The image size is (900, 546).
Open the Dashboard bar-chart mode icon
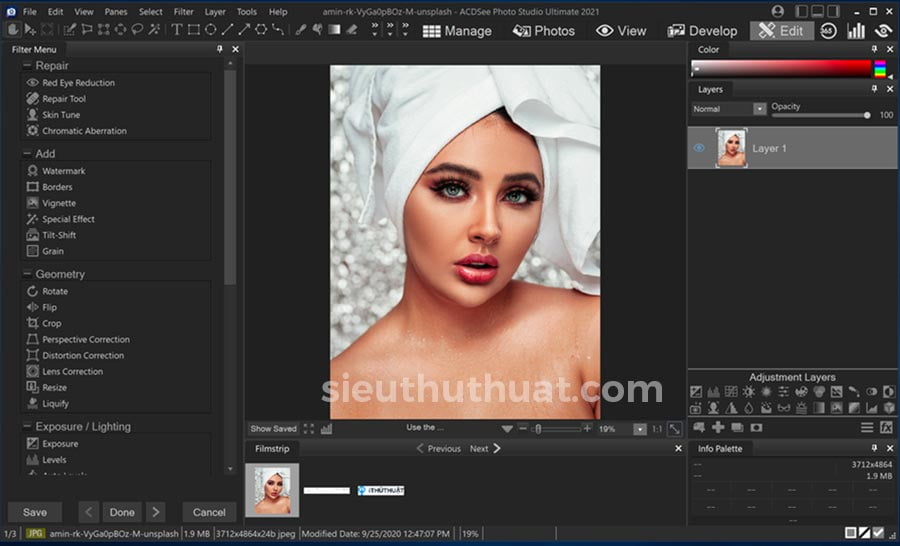point(856,30)
